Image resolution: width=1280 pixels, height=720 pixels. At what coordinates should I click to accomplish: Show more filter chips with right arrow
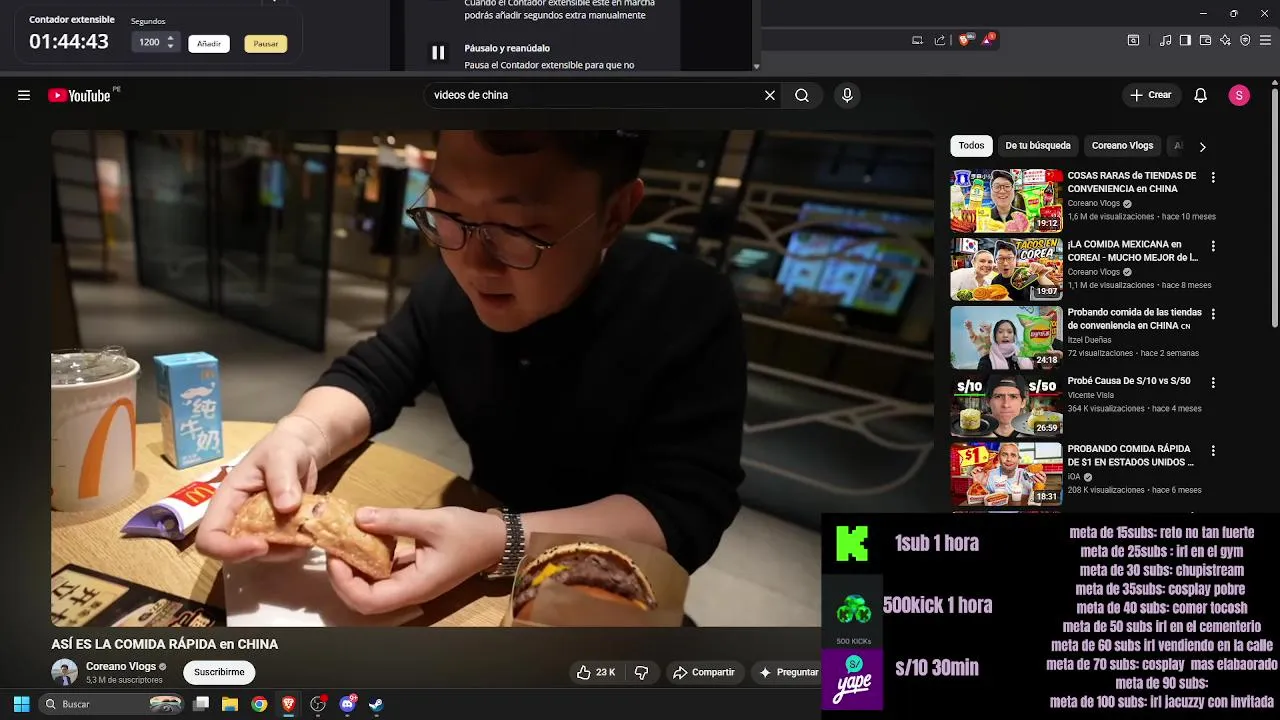coord(1202,147)
